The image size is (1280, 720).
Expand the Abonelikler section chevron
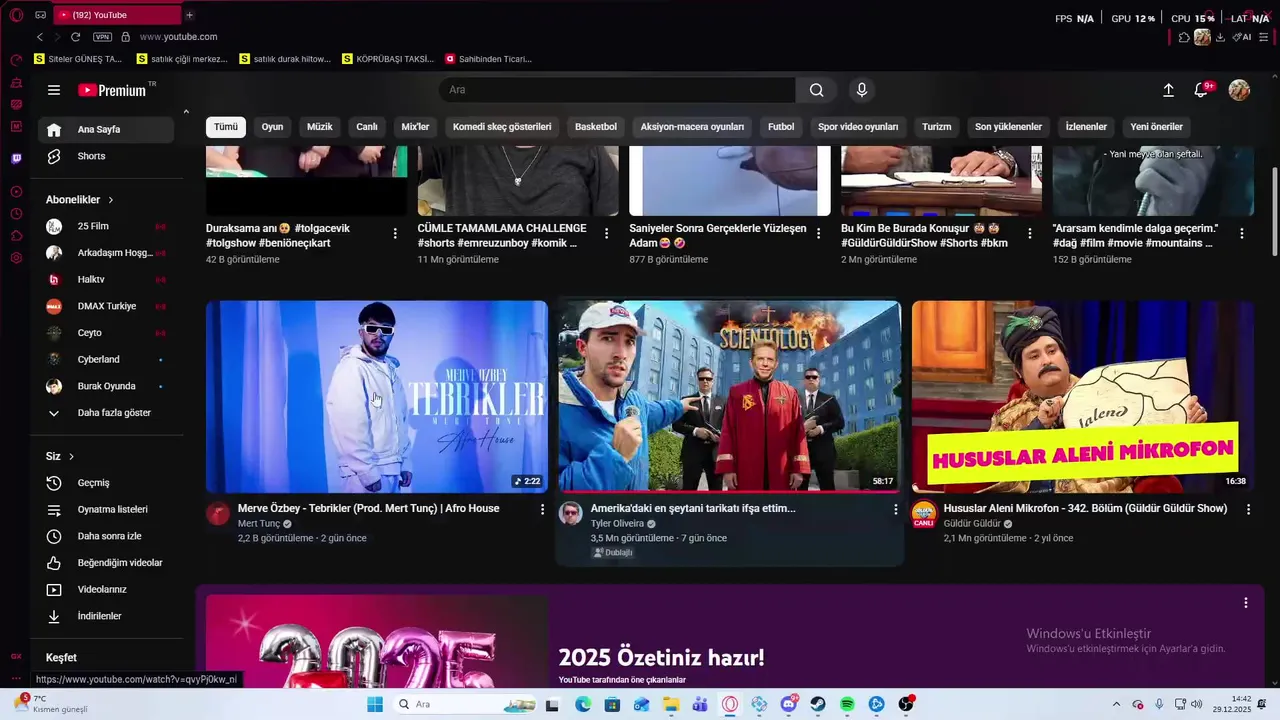pyautogui.click(x=111, y=200)
